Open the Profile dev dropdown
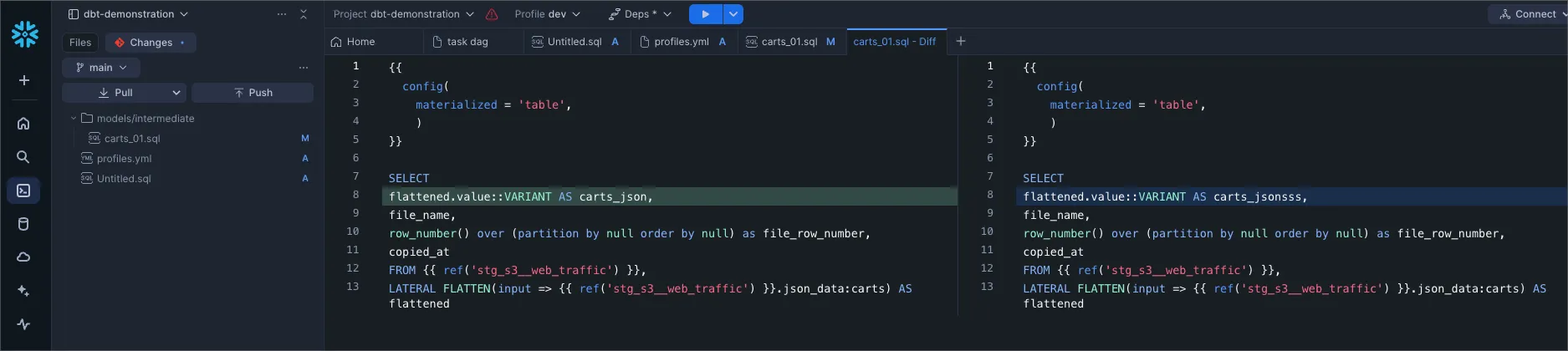 click(x=547, y=14)
